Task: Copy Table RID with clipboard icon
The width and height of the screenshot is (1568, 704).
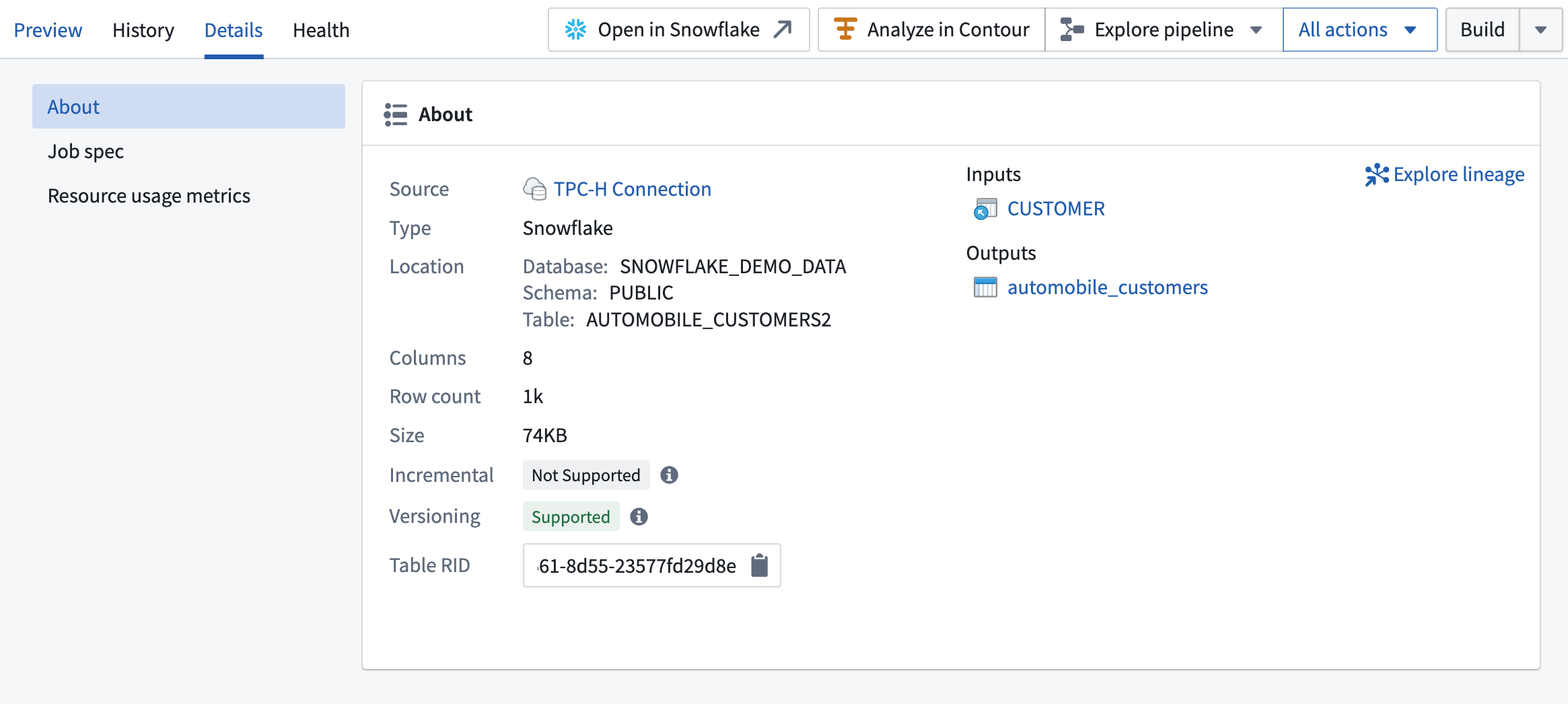Action: pos(760,565)
